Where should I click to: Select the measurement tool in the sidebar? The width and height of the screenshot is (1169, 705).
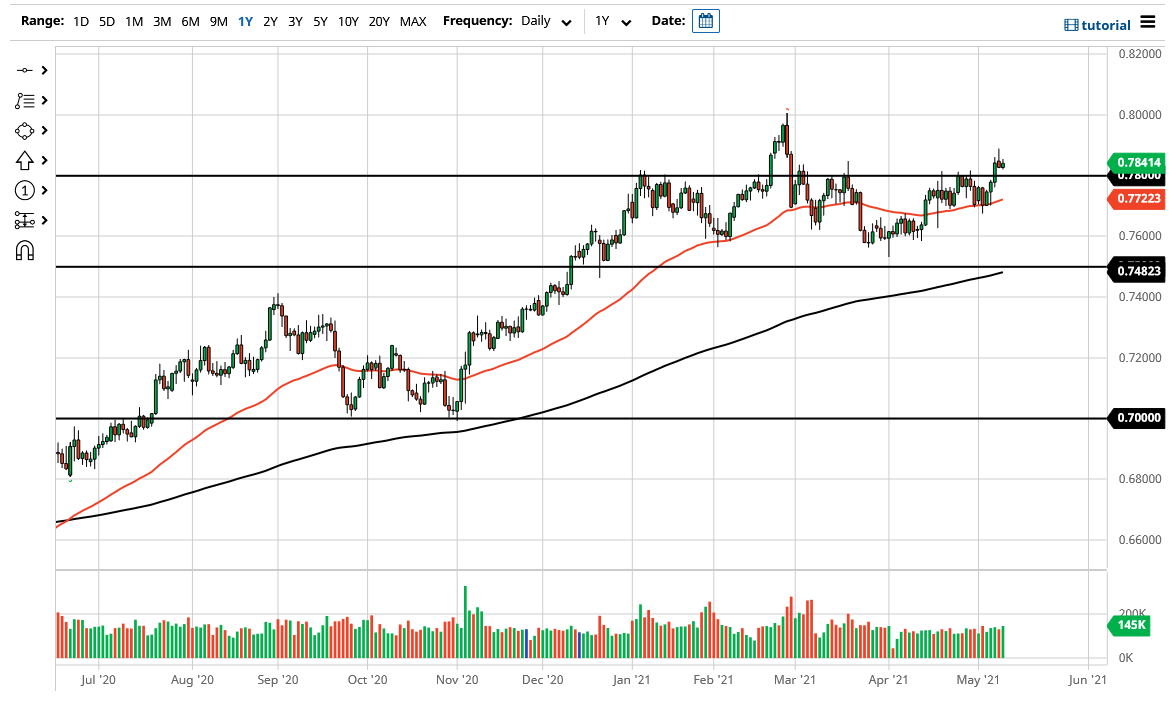(26, 220)
